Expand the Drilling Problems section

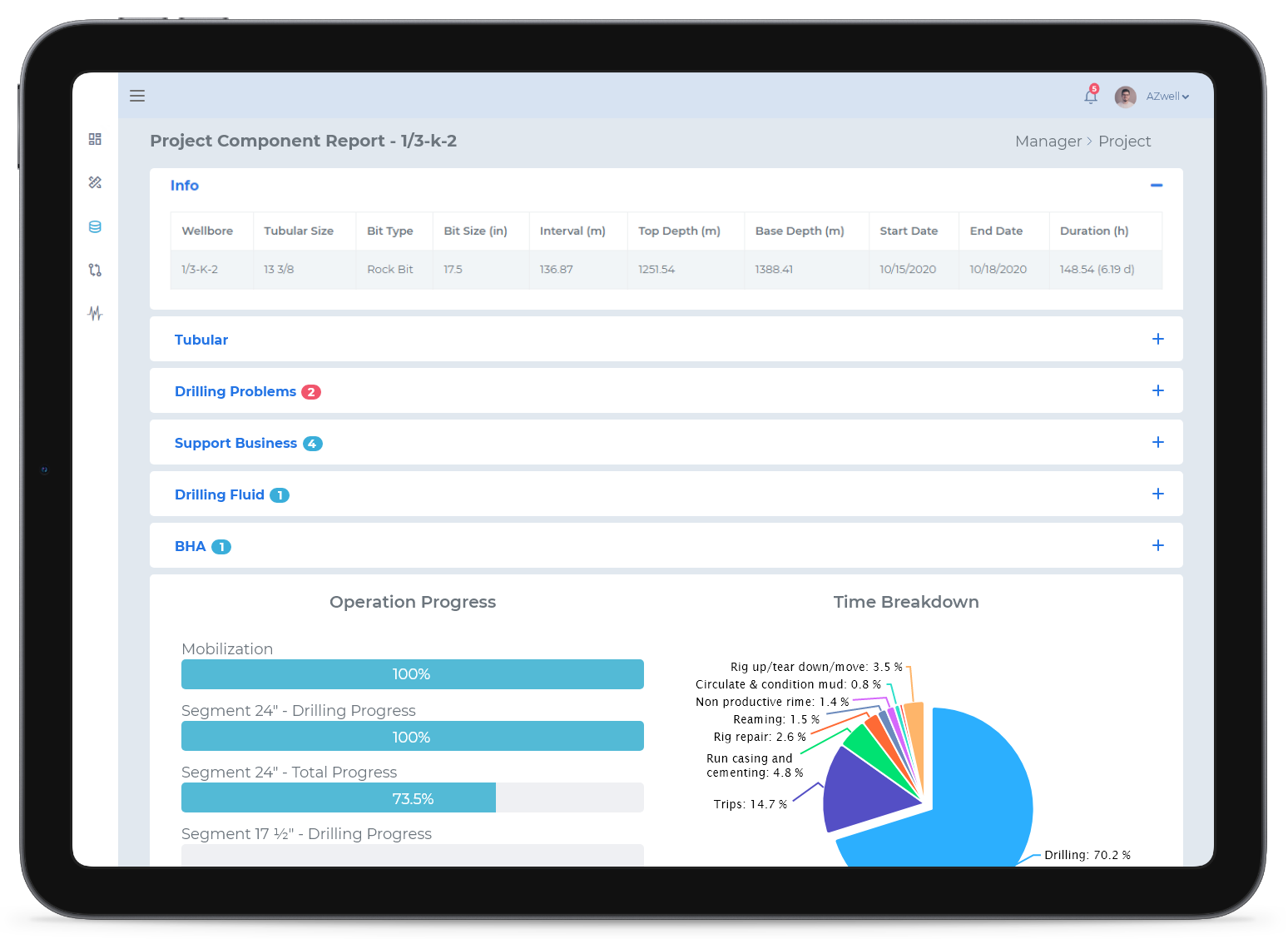(1157, 390)
